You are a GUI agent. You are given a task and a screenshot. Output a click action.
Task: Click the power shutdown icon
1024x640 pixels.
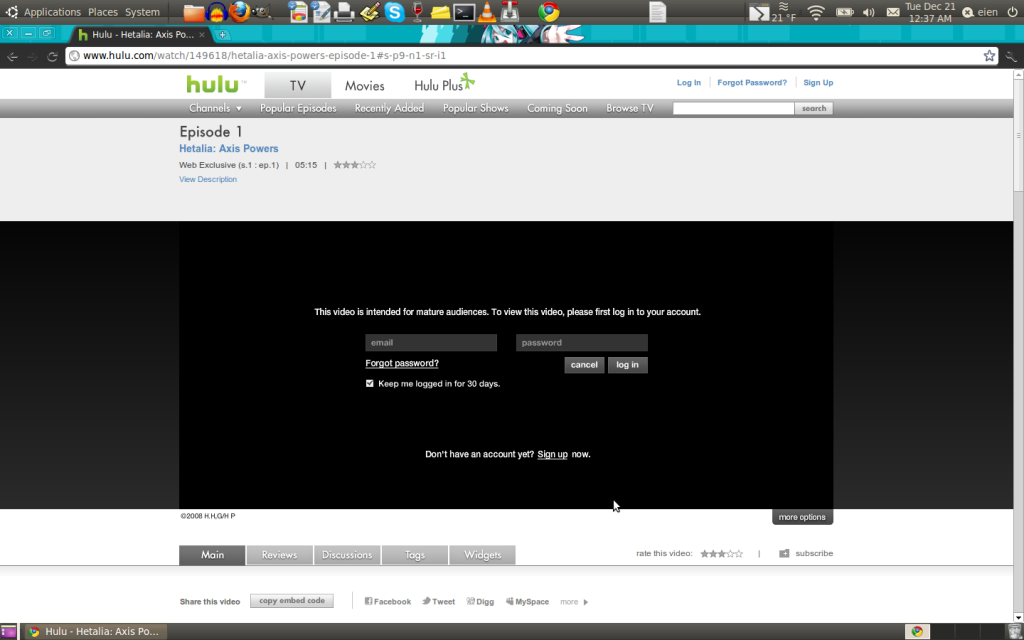point(1012,12)
